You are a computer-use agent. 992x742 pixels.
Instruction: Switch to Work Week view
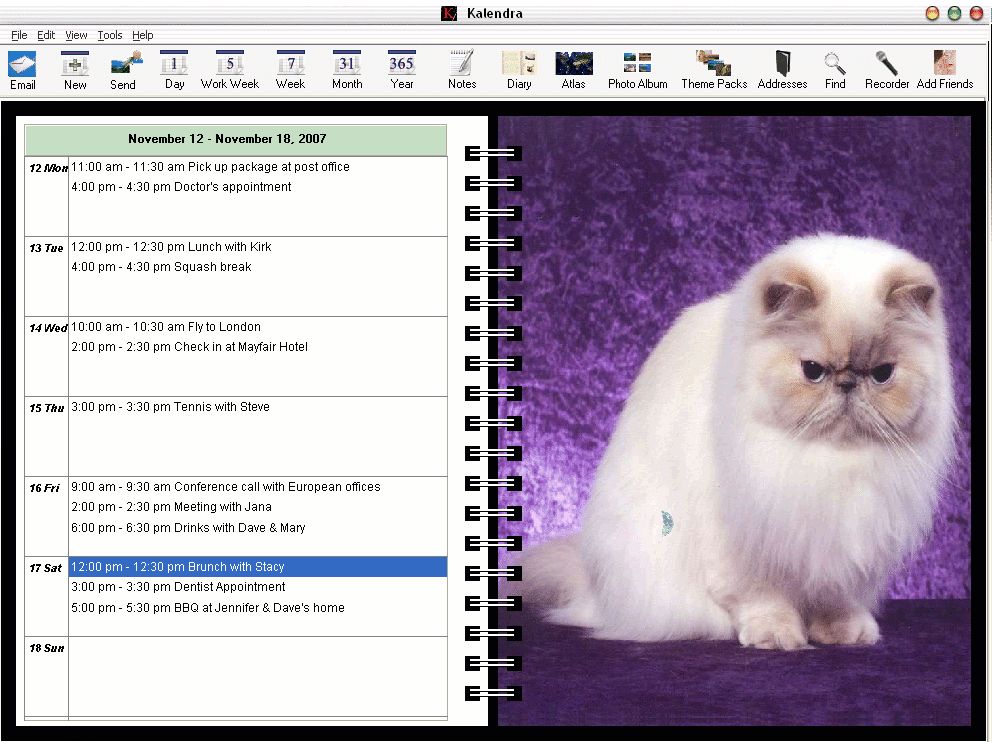pyautogui.click(x=230, y=70)
